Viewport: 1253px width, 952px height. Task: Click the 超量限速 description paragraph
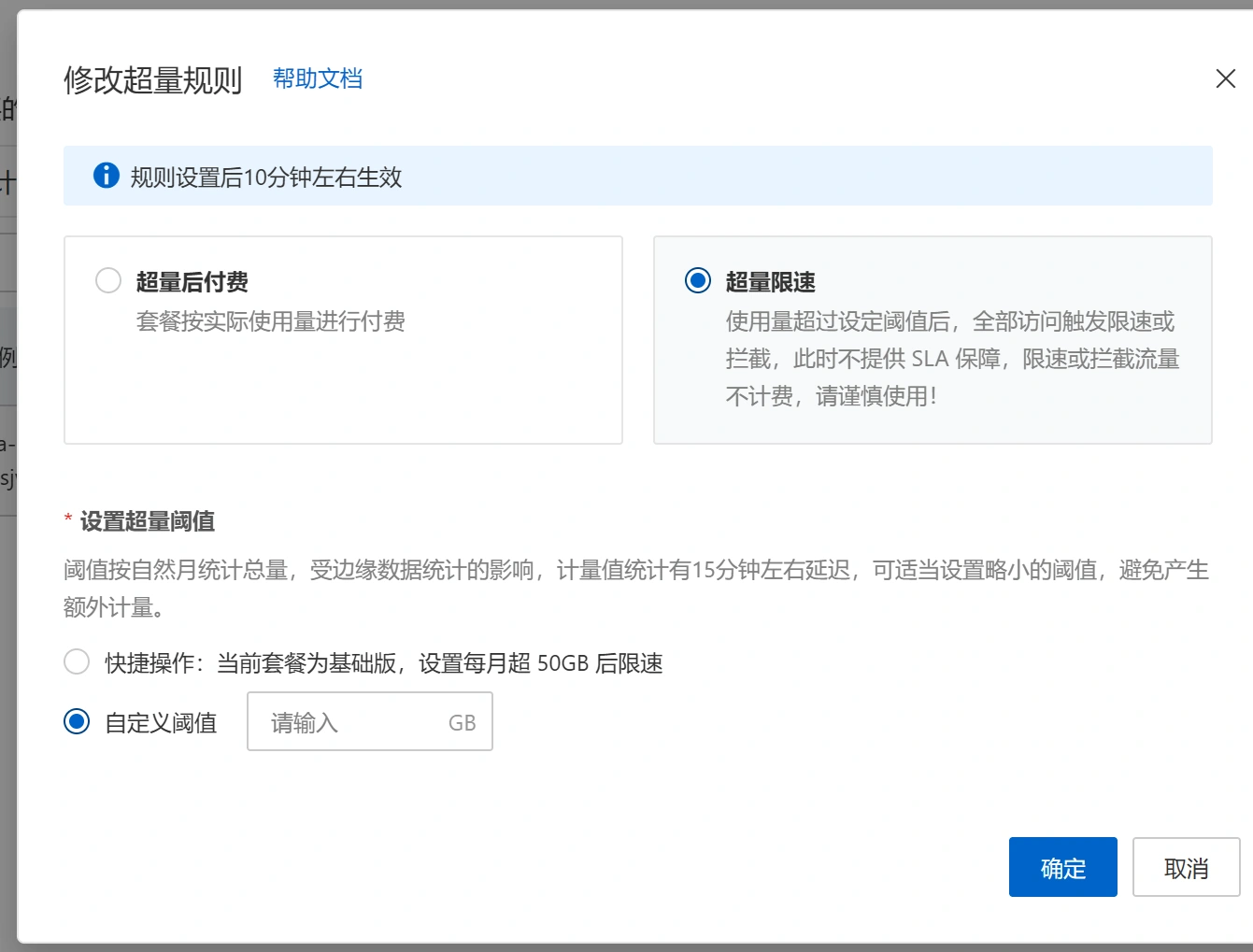tap(953, 359)
